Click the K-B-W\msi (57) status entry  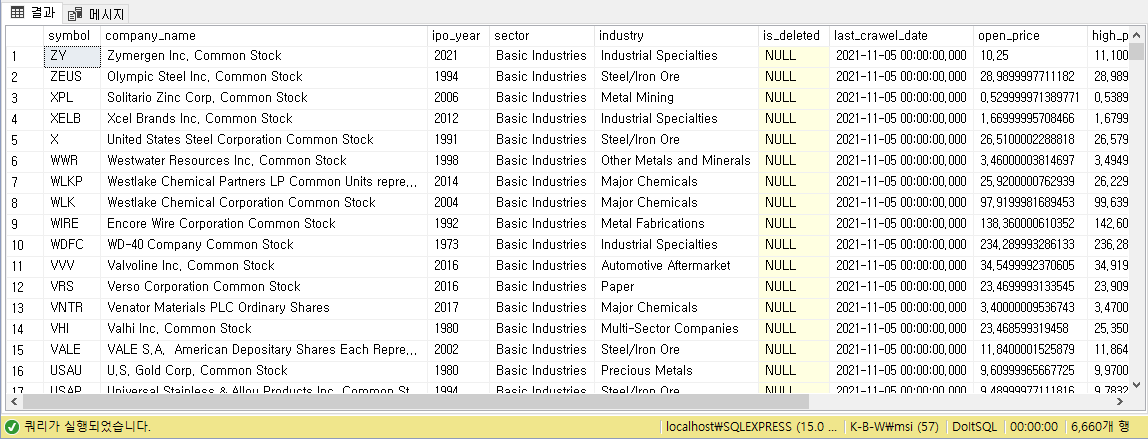click(x=894, y=427)
